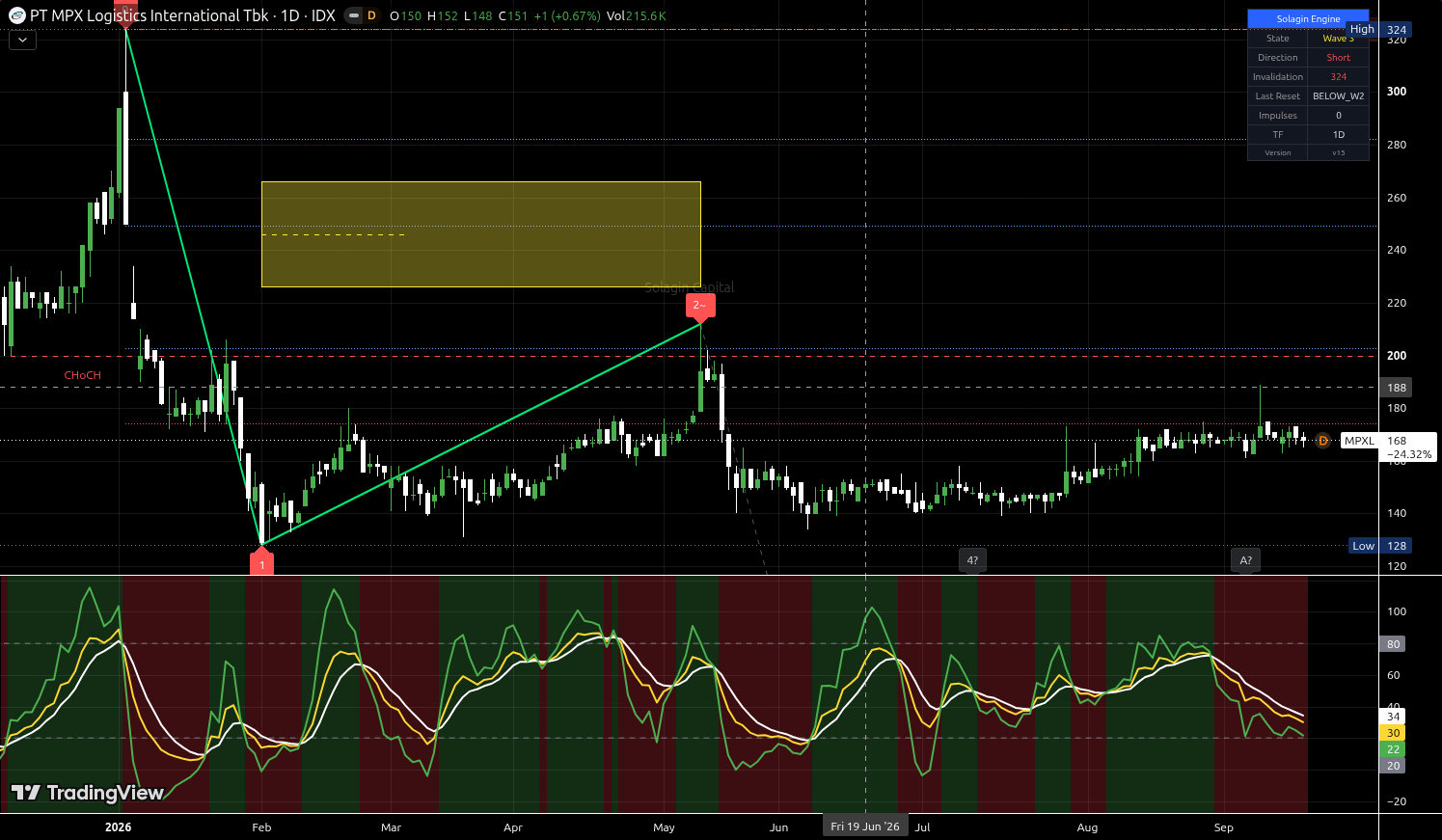
Task: Click the gray 20 oscillator level label
Action: tap(1393, 766)
